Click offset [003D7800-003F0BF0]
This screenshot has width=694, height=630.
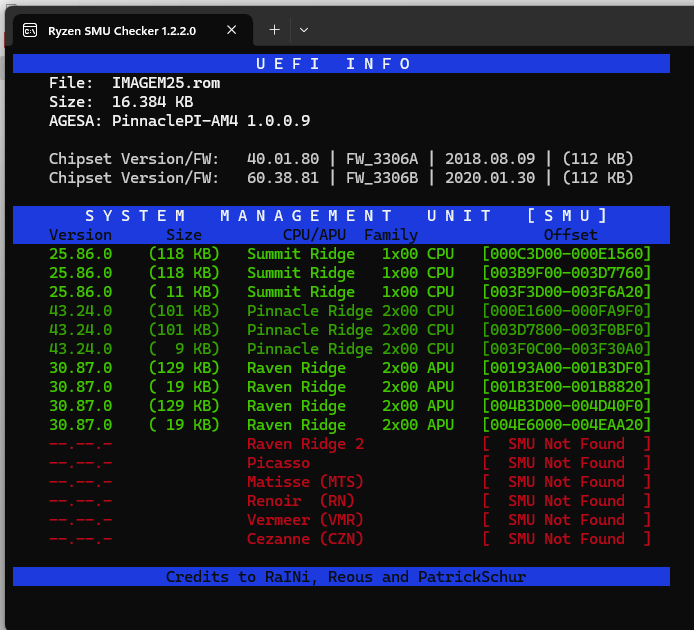pos(567,330)
